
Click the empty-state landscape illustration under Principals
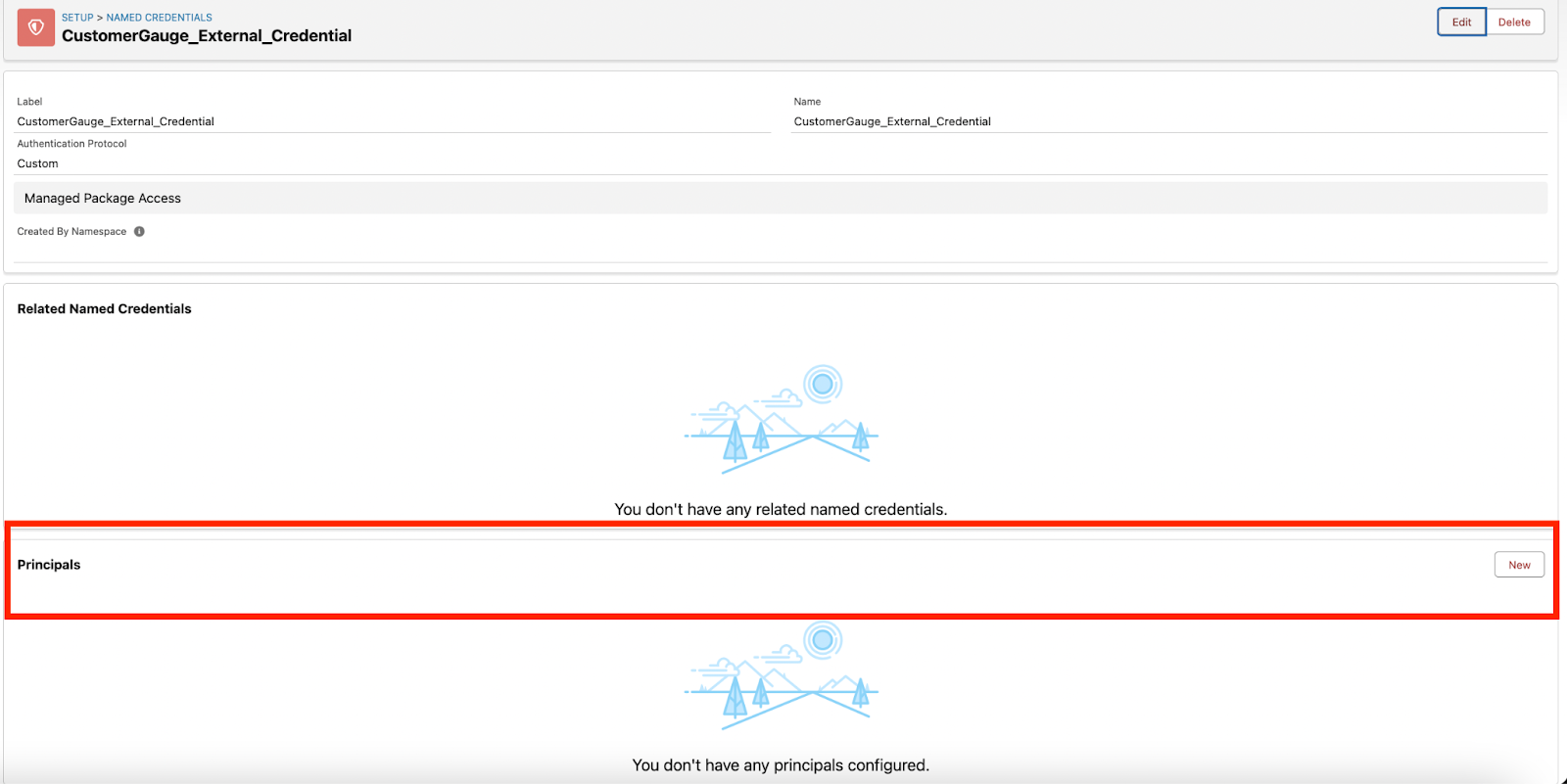[781, 676]
